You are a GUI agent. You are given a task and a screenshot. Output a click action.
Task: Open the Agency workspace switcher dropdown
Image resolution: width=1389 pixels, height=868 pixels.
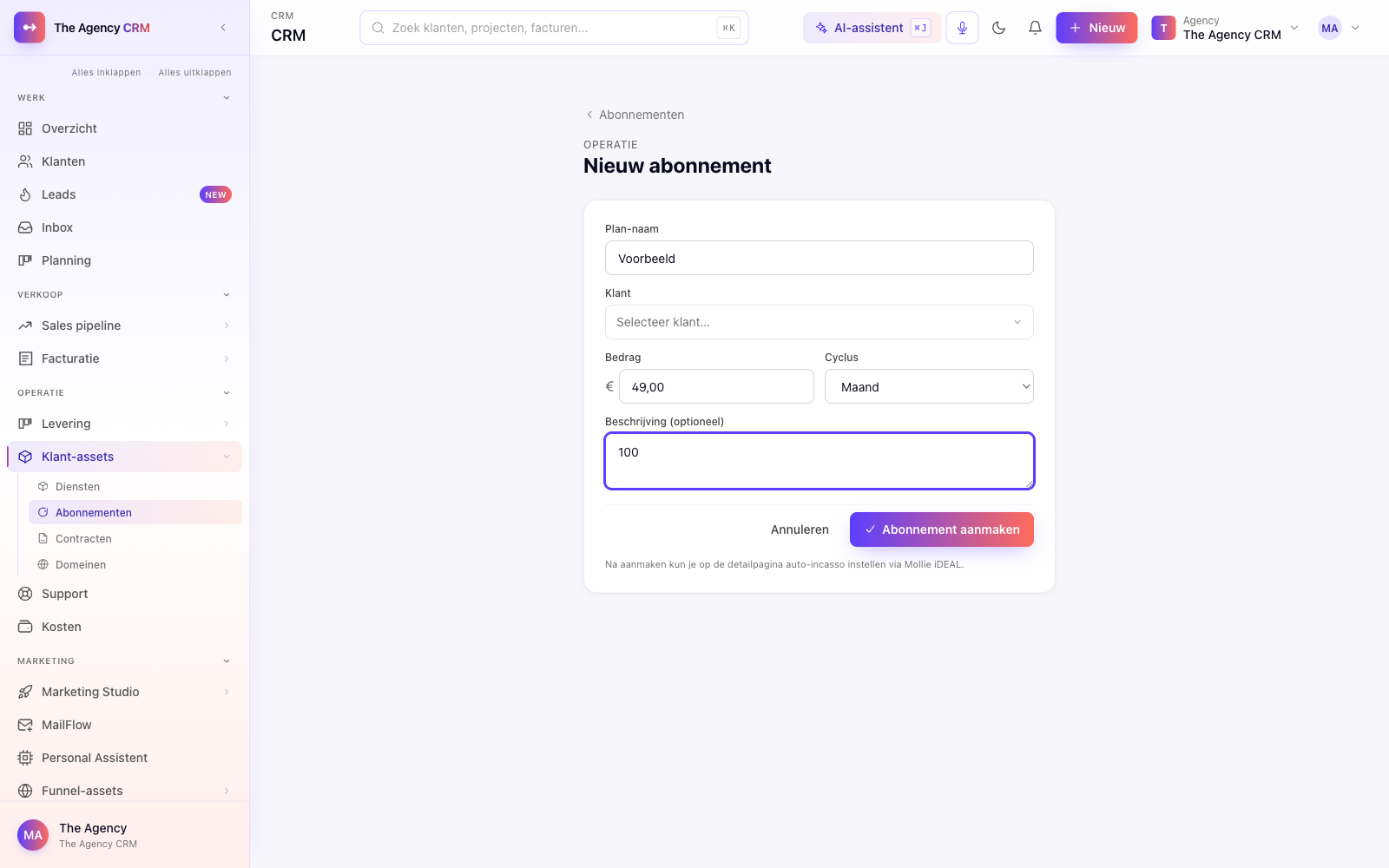1225,28
